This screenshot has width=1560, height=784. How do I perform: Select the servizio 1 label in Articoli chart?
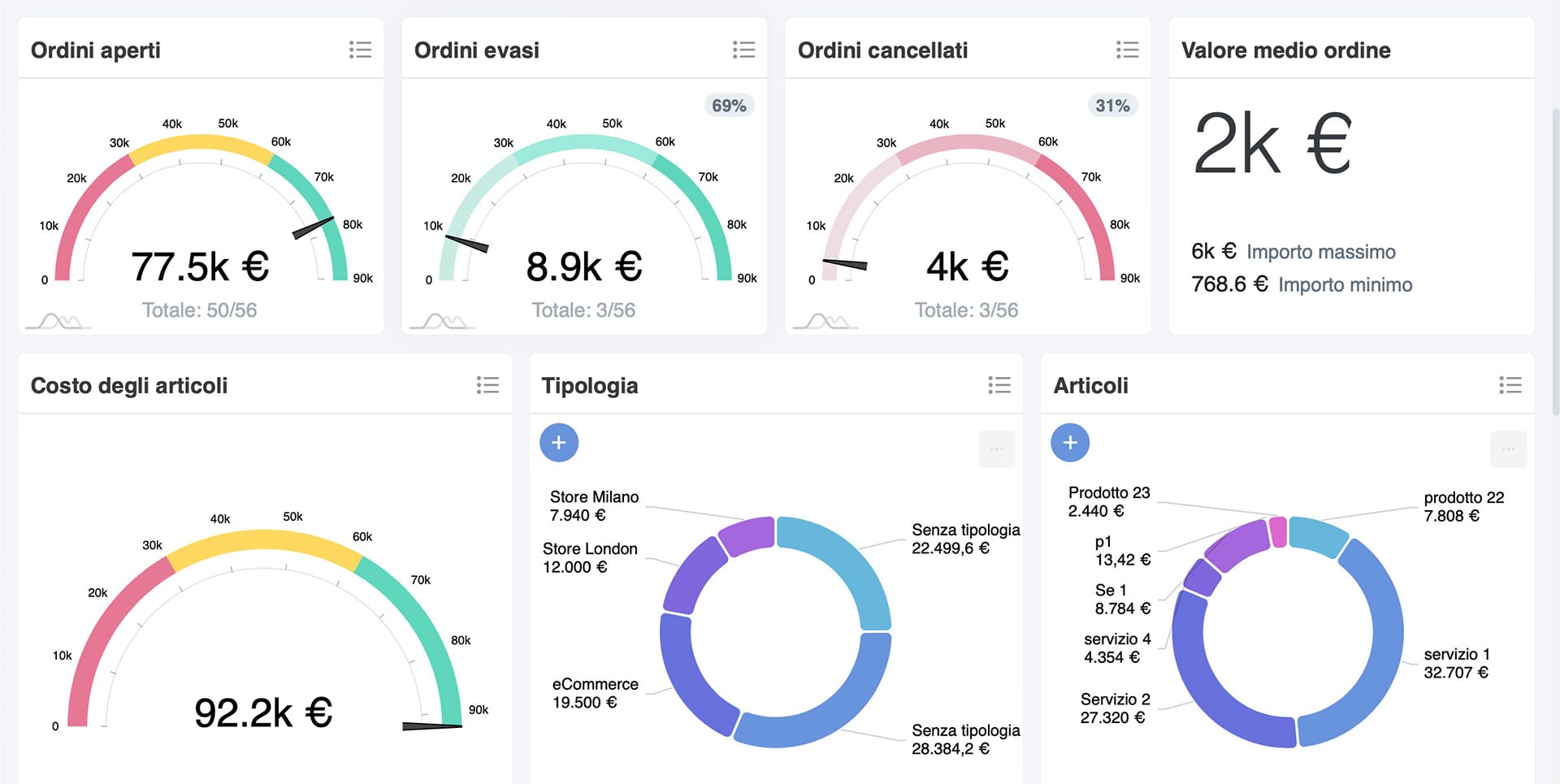(1456, 663)
